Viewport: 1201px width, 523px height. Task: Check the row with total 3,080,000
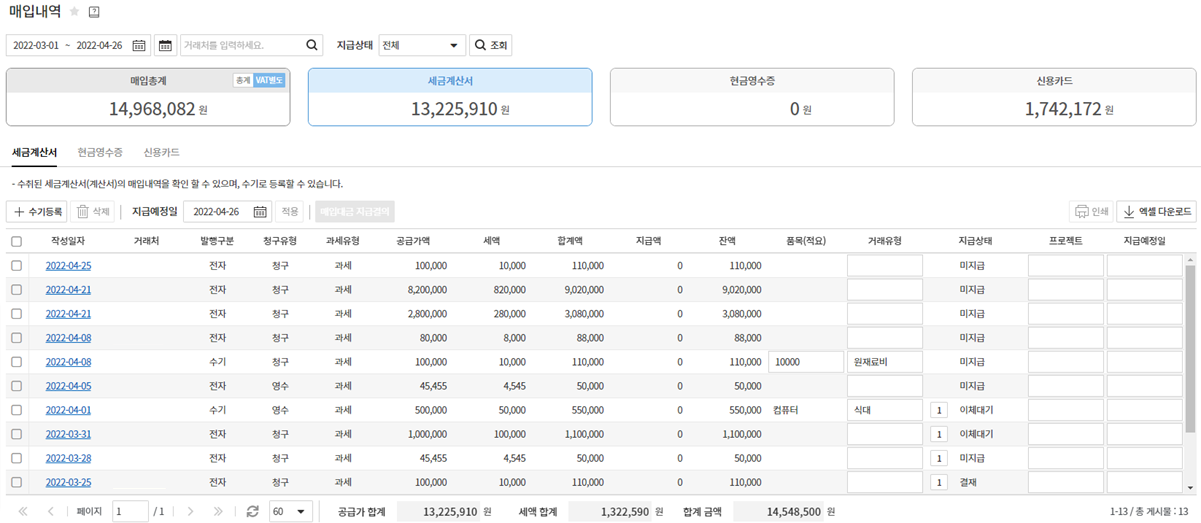pos(16,314)
